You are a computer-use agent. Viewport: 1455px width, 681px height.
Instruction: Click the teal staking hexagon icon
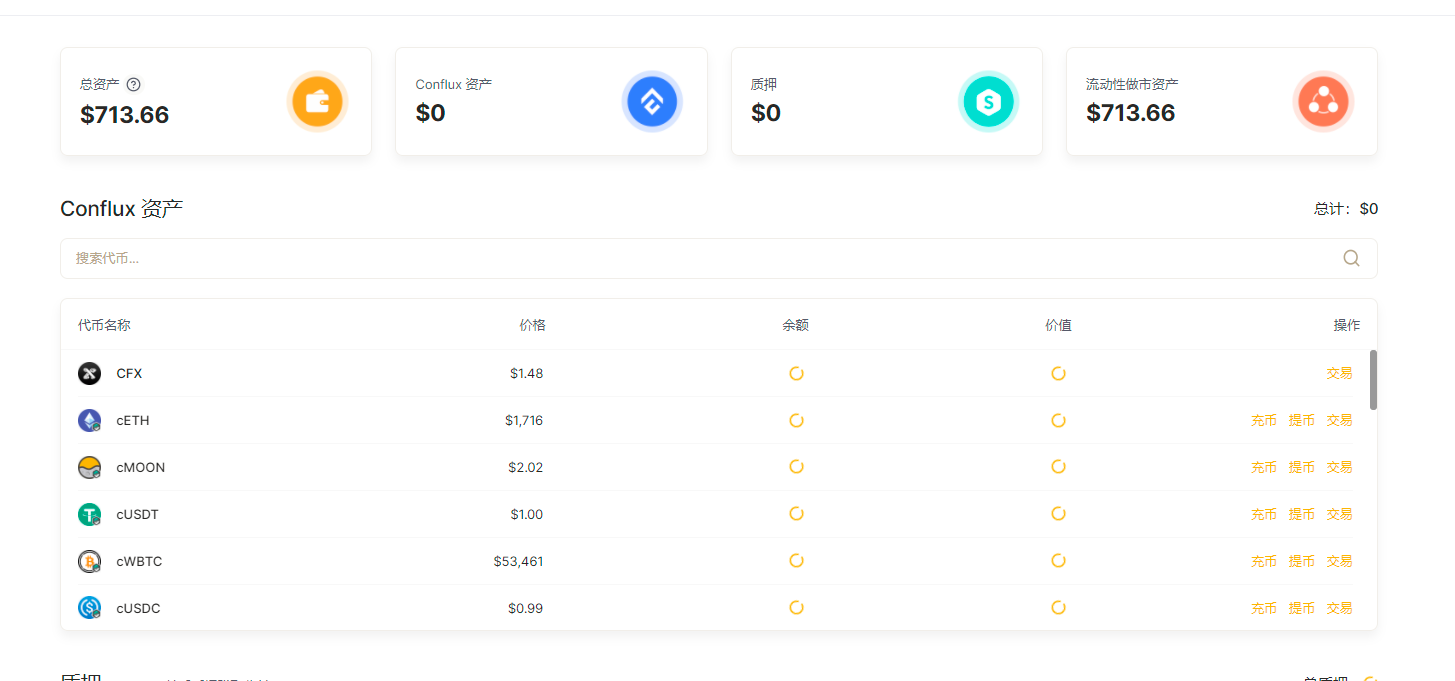point(988,101)
